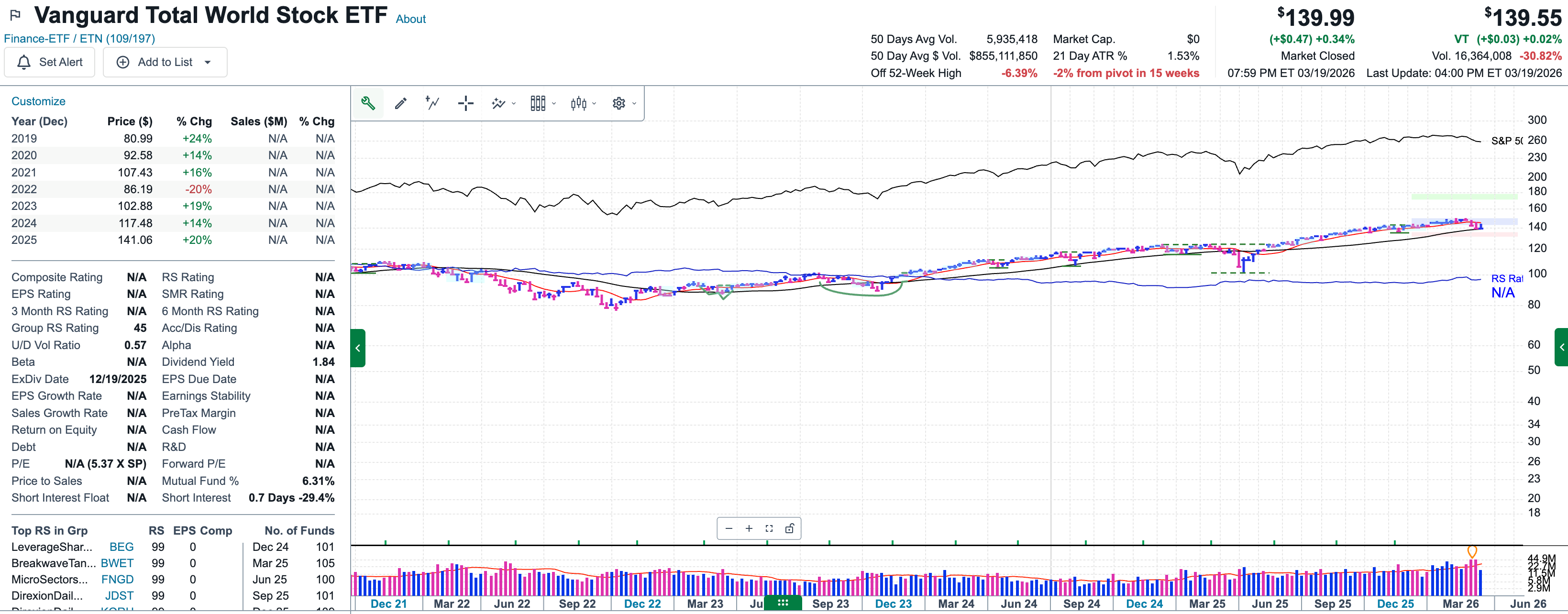
Task: Select the wrench chart tools icon
Action: click(x=368, y=103)
